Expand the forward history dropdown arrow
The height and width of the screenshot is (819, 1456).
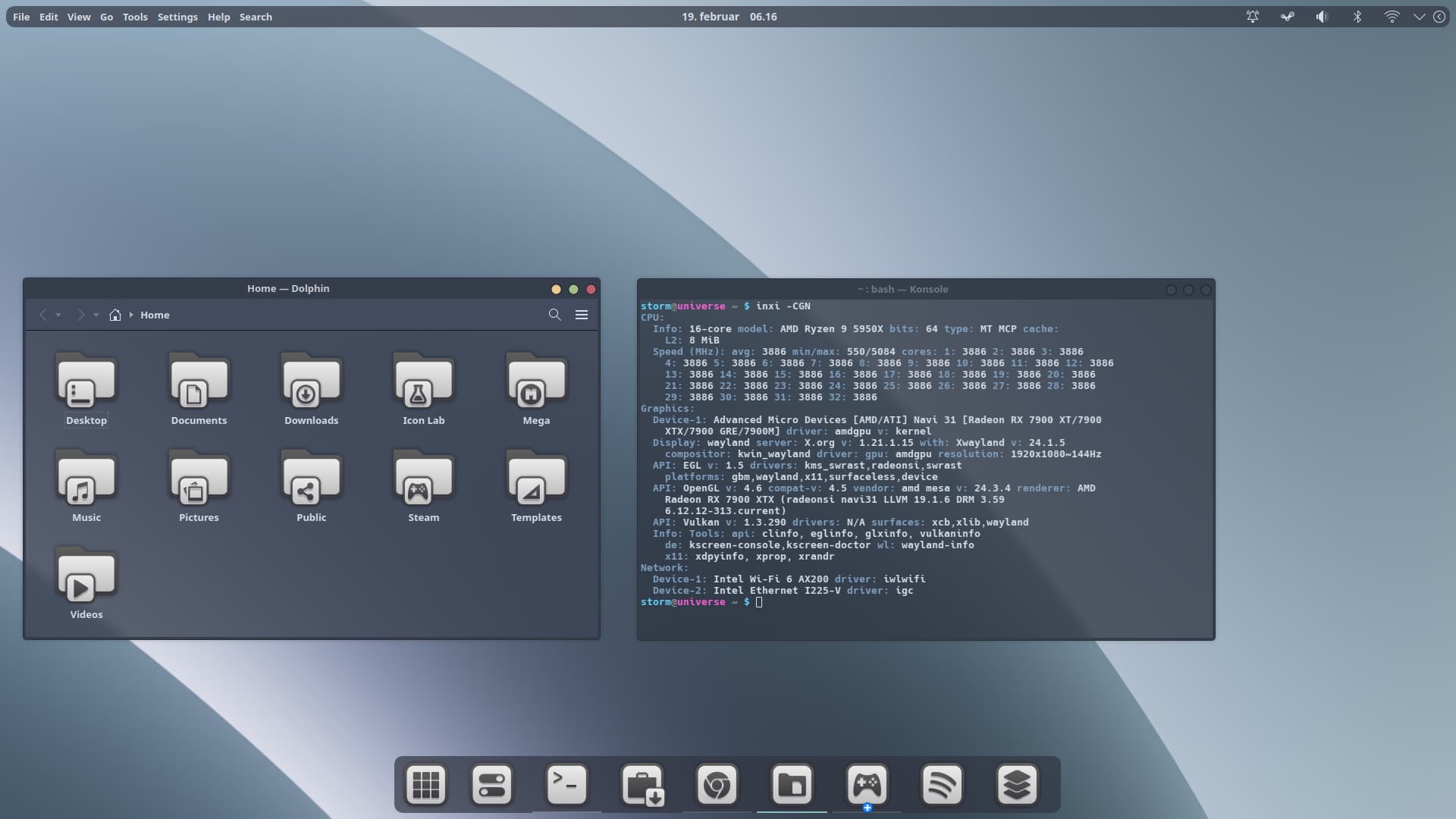click(x=96, y=315)
